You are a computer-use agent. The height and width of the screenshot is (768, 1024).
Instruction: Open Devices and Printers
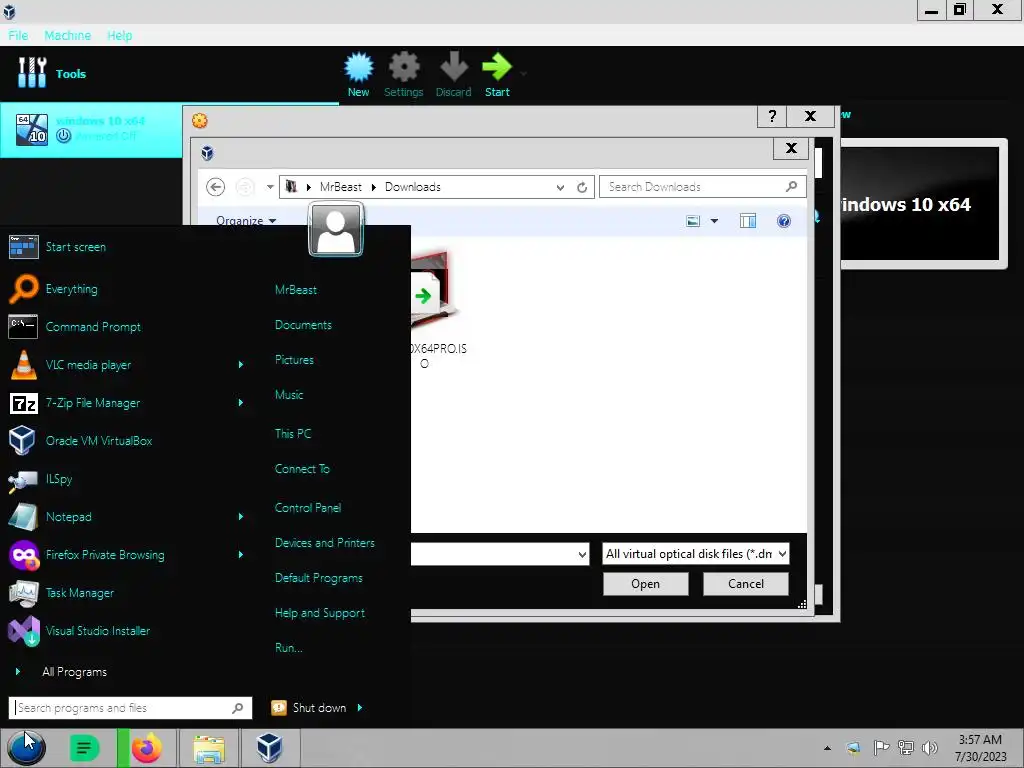point(325,543)
